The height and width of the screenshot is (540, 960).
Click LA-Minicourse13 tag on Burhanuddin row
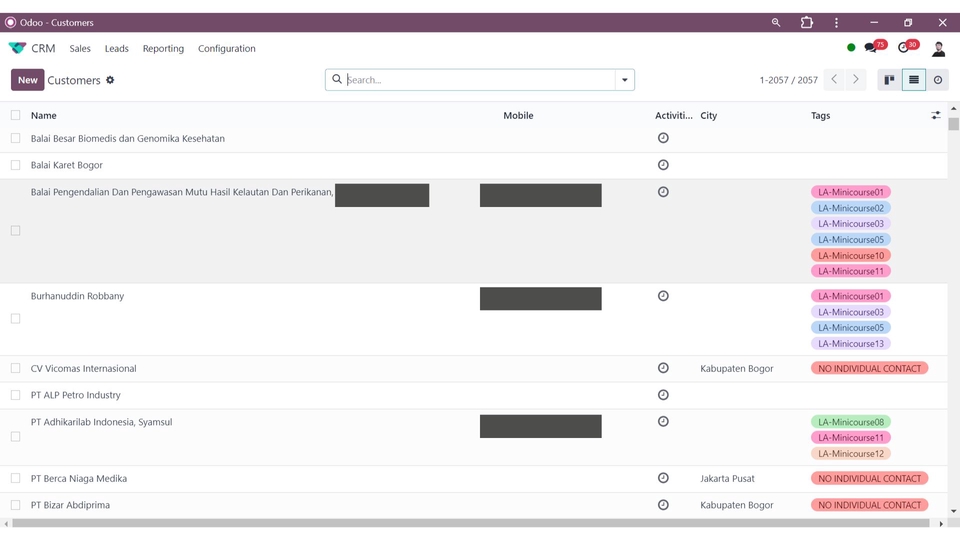(851, 343)
